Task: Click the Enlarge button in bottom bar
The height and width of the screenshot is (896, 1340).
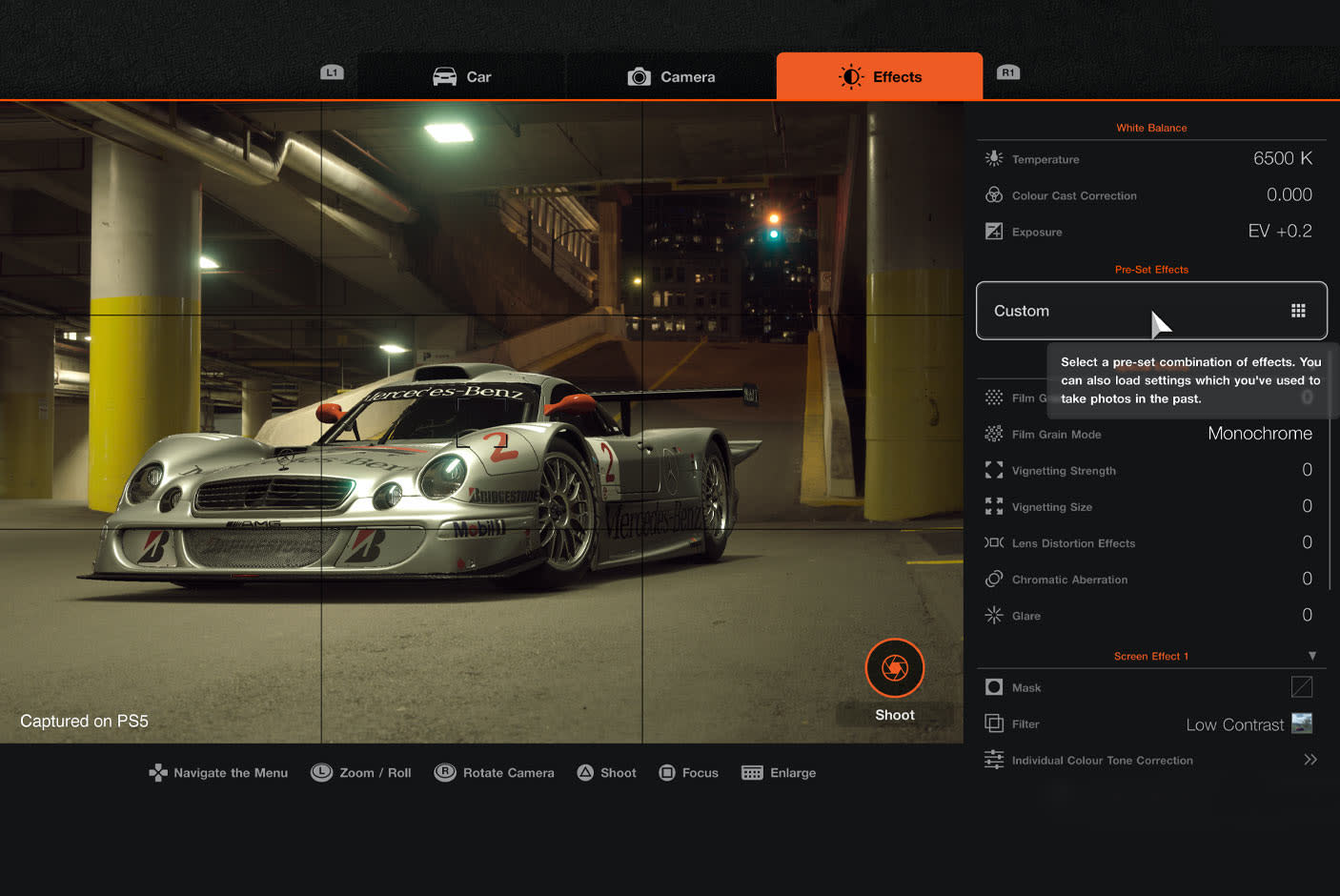Action: [x=779, y=773]
